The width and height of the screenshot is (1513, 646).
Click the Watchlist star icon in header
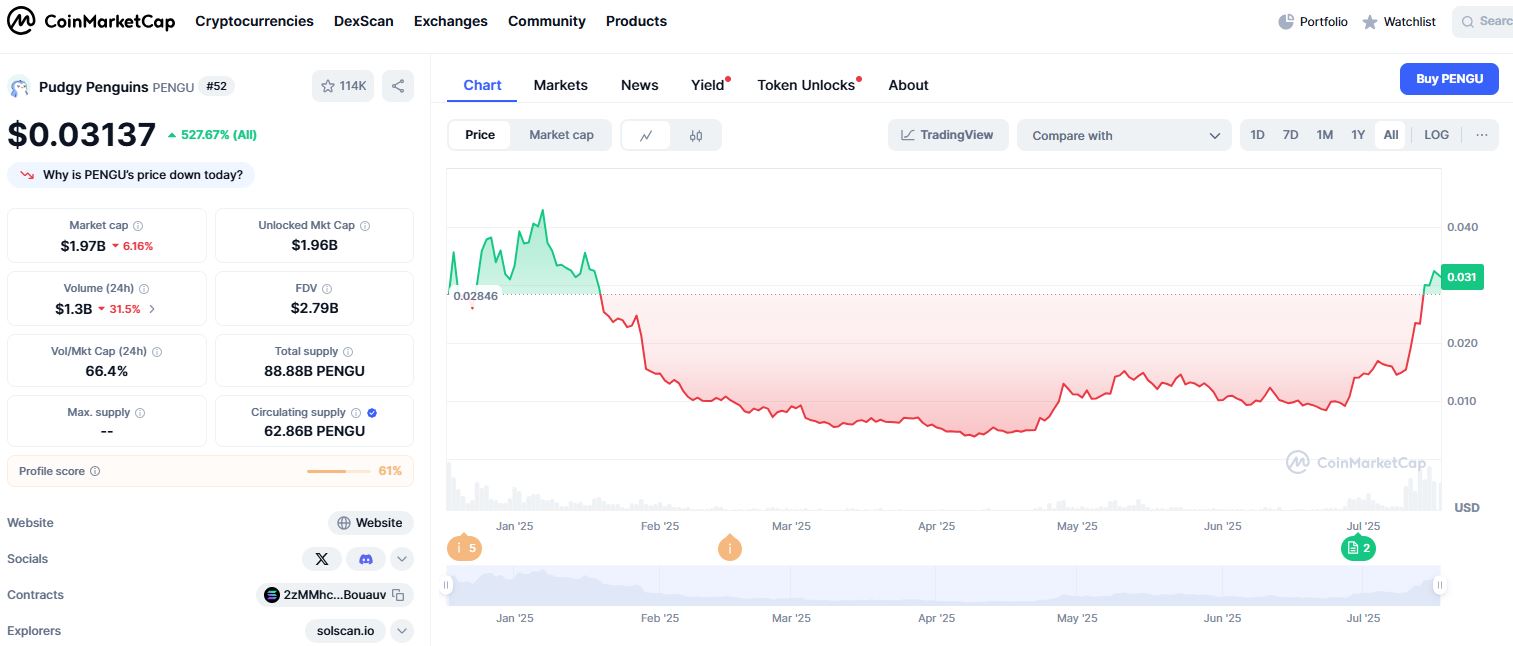coord(1370,22)
